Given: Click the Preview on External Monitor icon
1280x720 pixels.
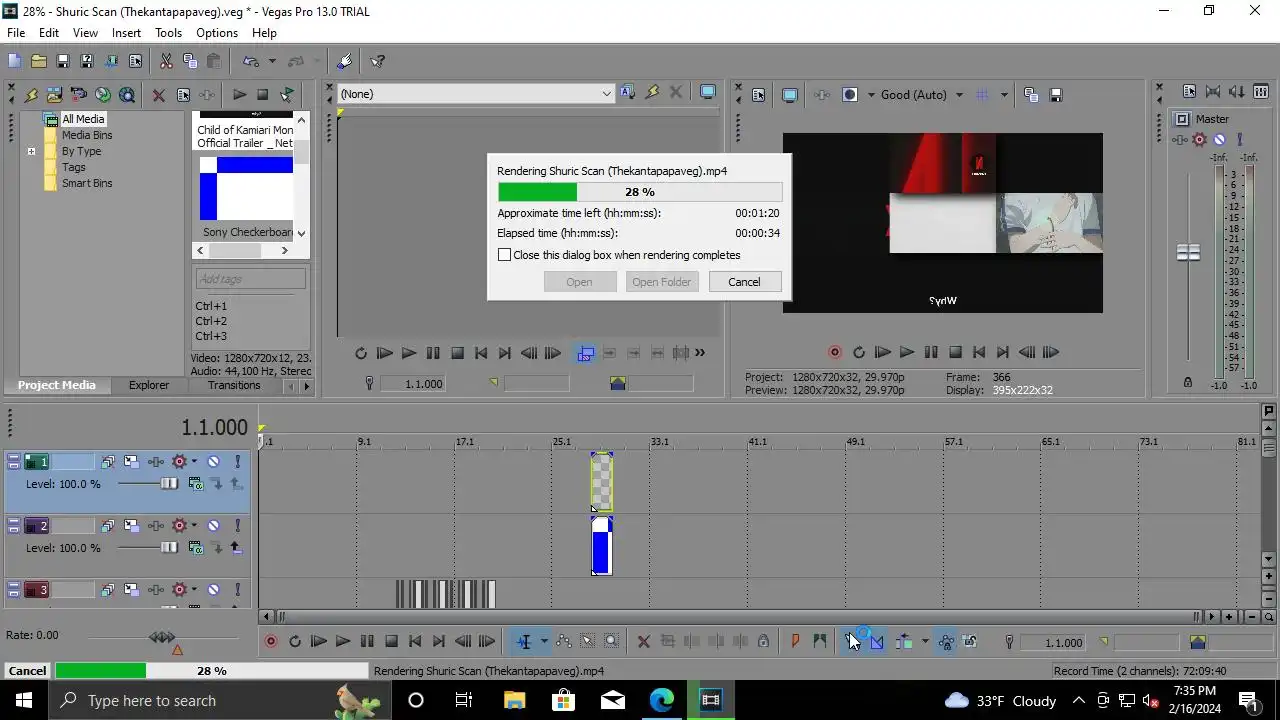Looking at the screenshot, I should tap(790, 95).
